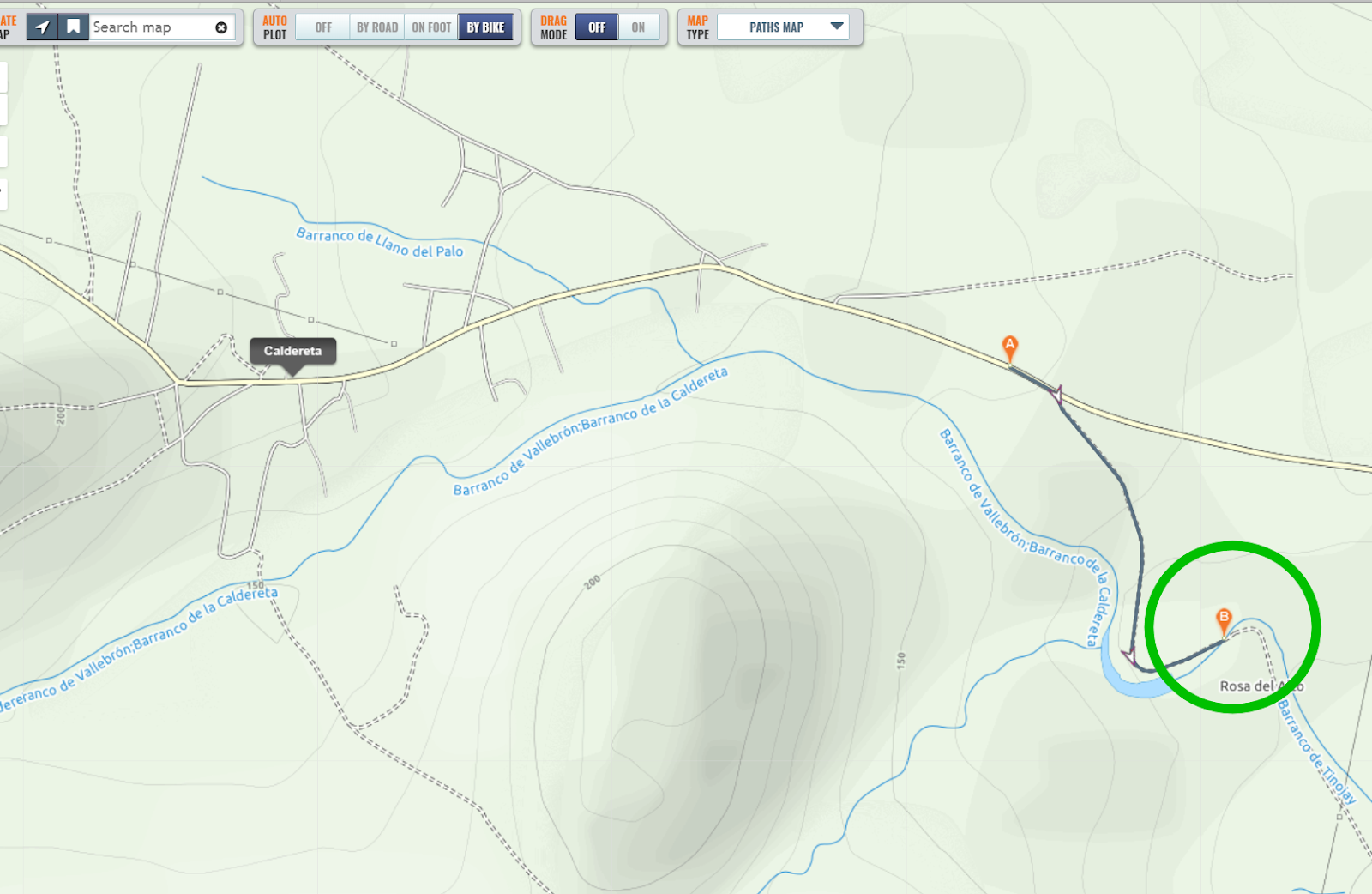This screenshot has height=894, width=1372.
Task: Set Auto Plot to ON FOOT
Action: (431, 27)
